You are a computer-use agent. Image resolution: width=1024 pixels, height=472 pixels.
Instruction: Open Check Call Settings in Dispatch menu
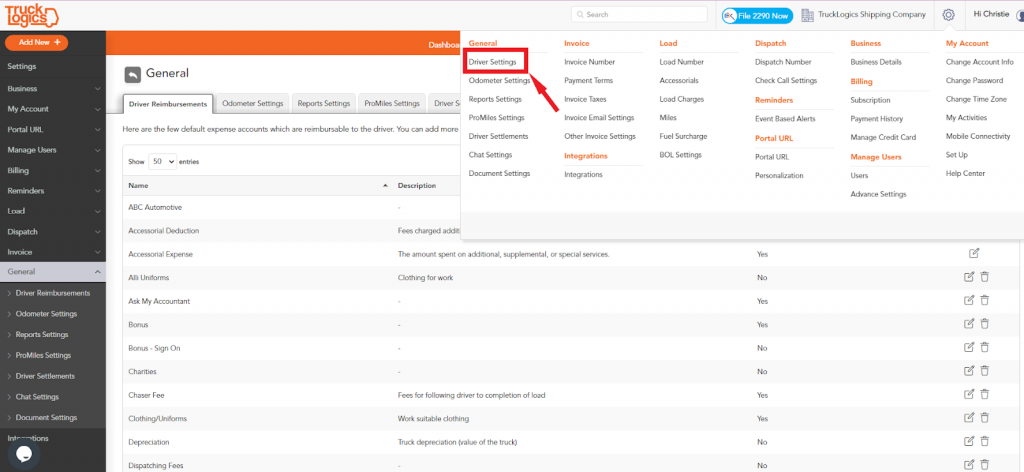(786, 81)
